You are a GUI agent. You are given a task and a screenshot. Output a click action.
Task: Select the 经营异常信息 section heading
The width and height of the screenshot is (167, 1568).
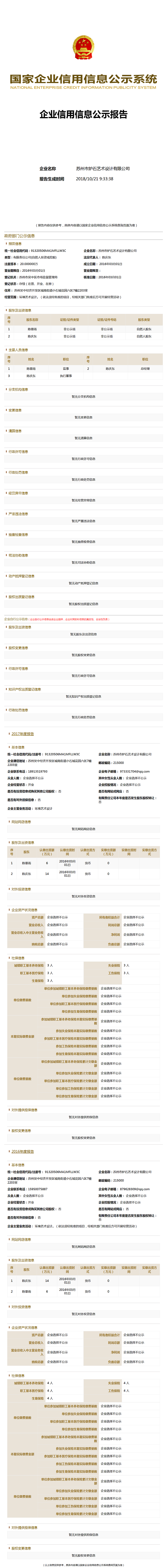[18, 493]
